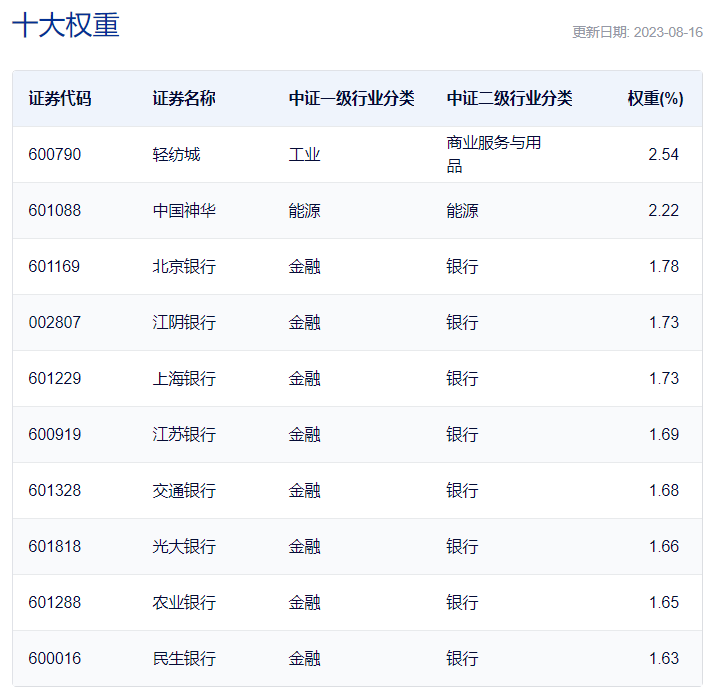Select stock code 600919
The image size is (708, 699).
[55, 434]
